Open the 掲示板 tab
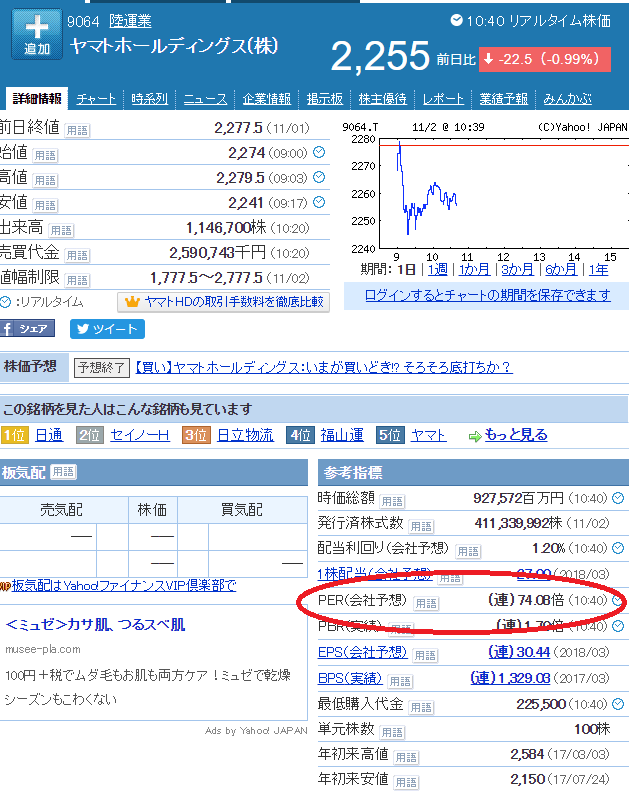The image size is (629, 791). point(325,99)
